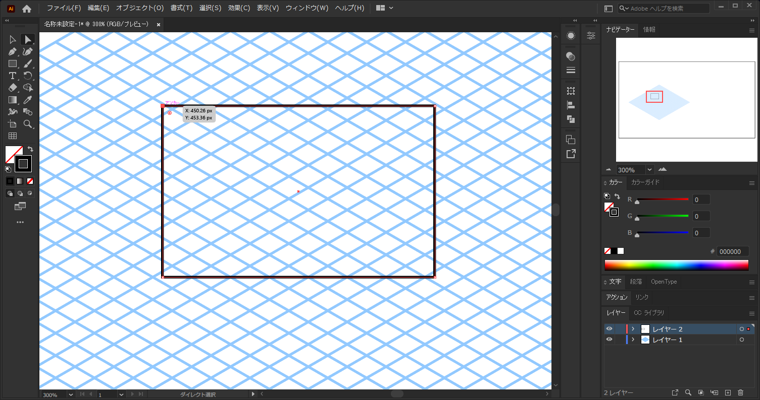
Task: Create new layer with plus icon
Action: [728, 393]
